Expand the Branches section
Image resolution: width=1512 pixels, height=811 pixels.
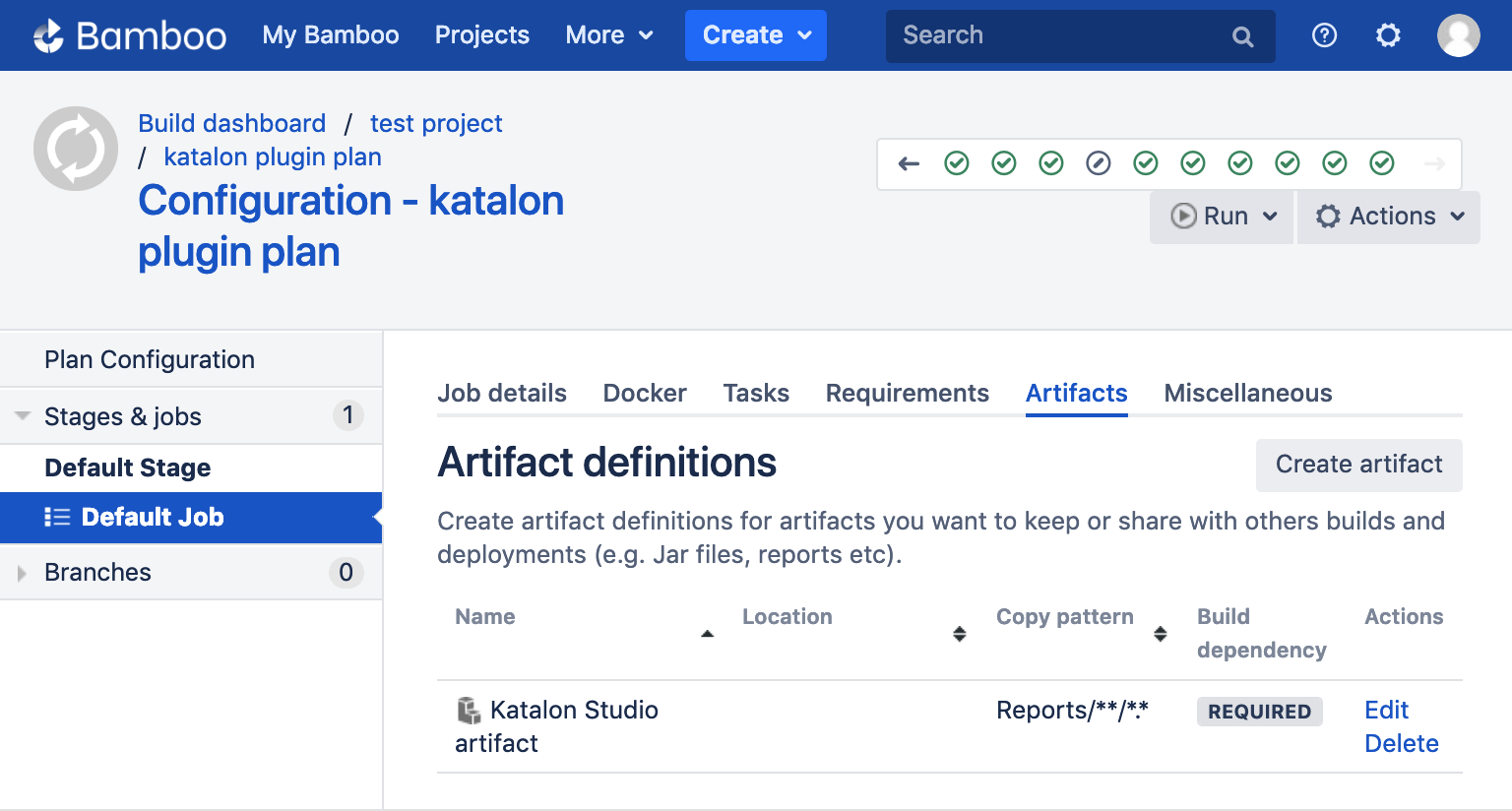(x=23, y=573)
